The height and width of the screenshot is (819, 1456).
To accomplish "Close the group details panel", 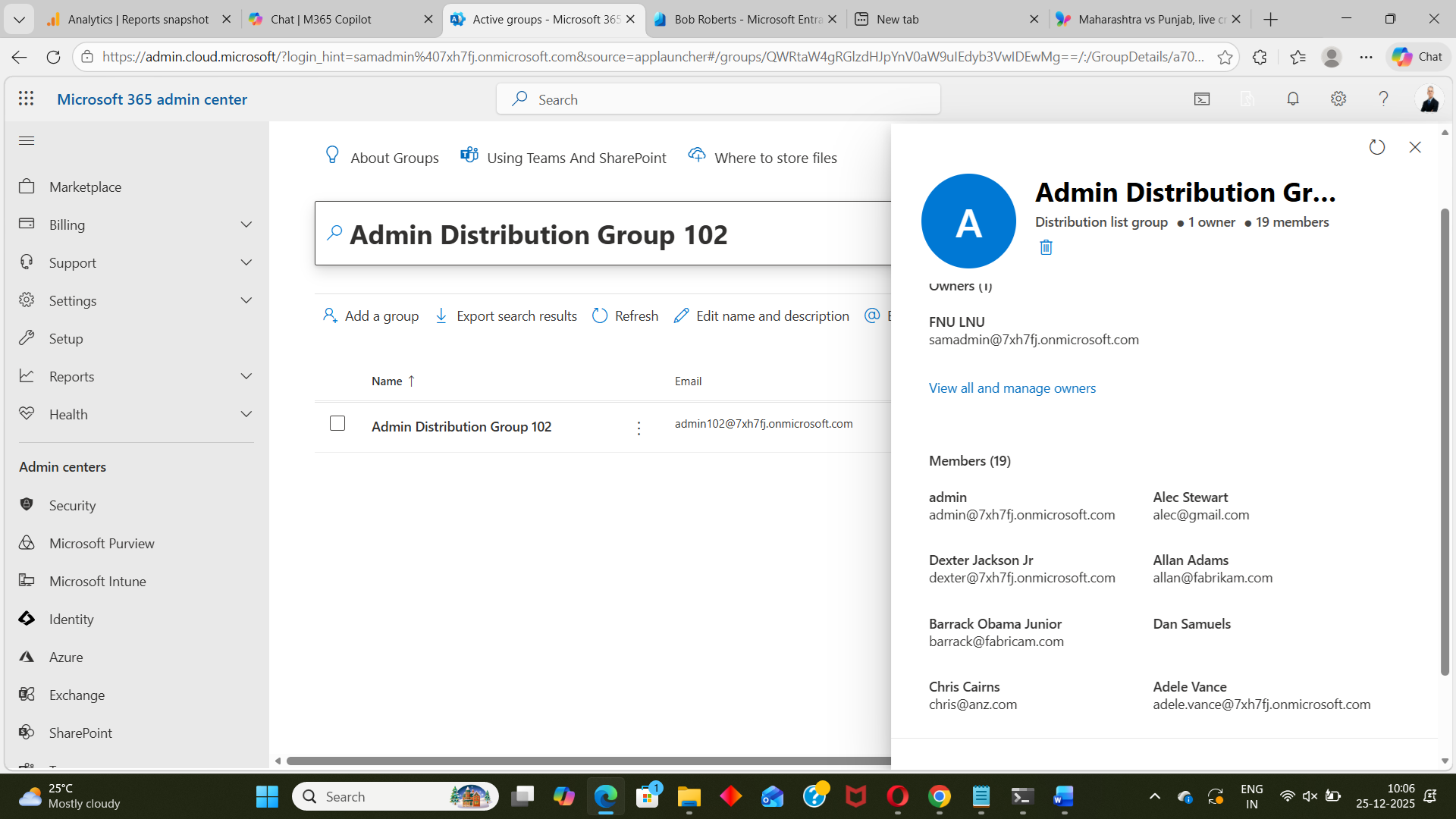I will [x=1415, y=147].
